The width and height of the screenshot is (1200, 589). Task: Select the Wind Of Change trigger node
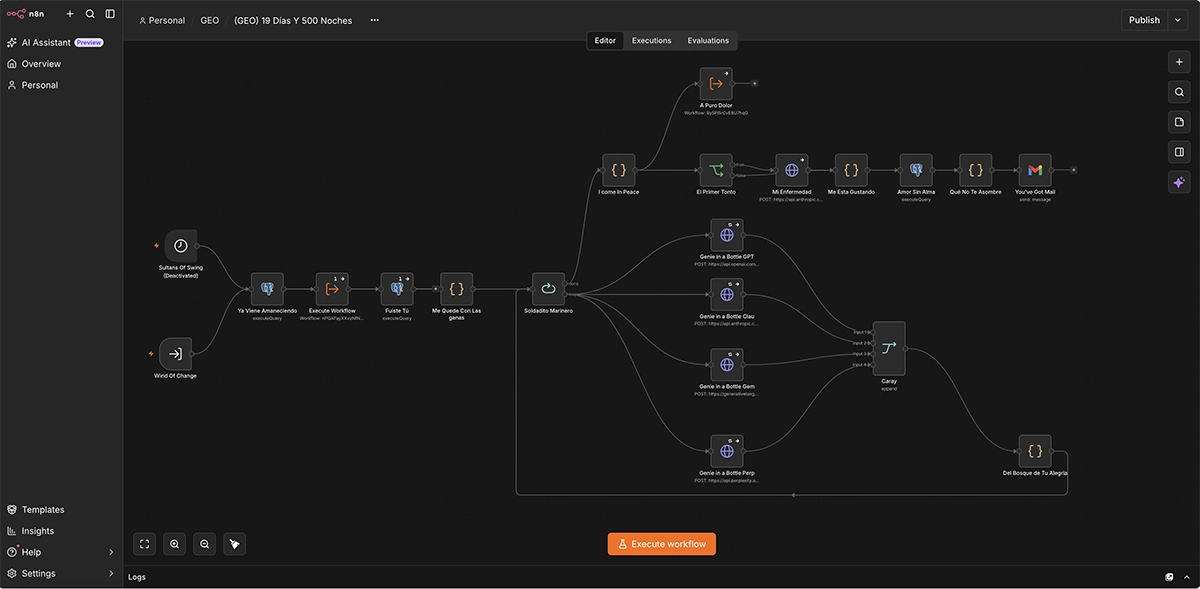(x=175, y=353)
